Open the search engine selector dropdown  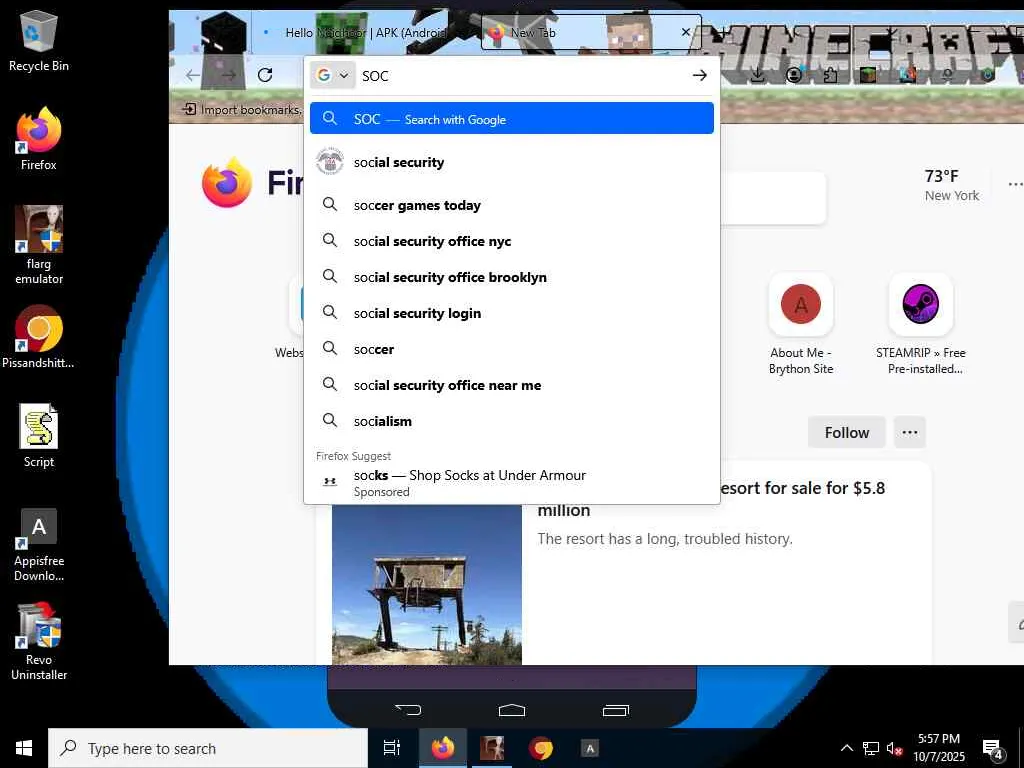[x=332, y=75]
